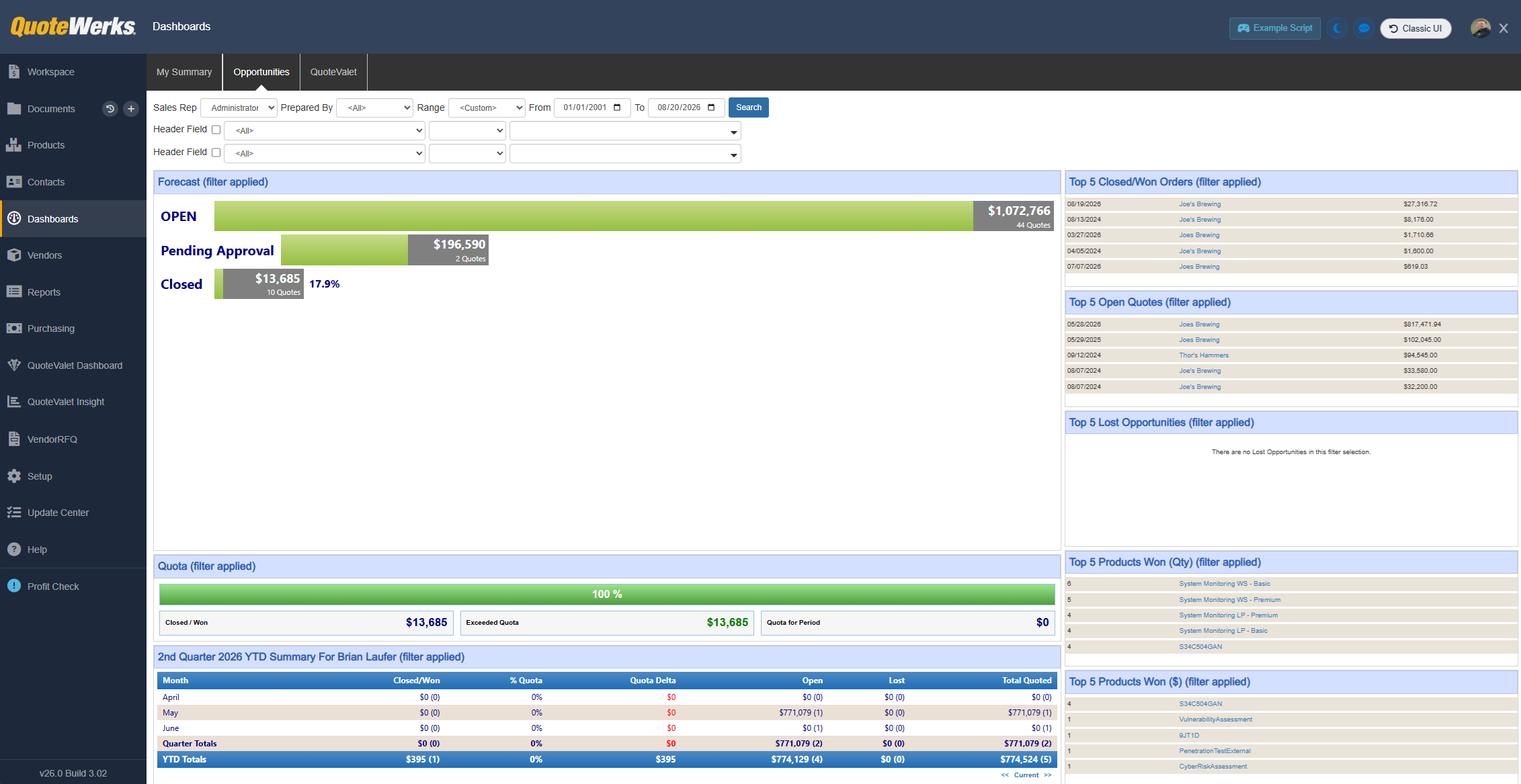
Task: Click the Current quarter link
Action: click(1026, 775)
